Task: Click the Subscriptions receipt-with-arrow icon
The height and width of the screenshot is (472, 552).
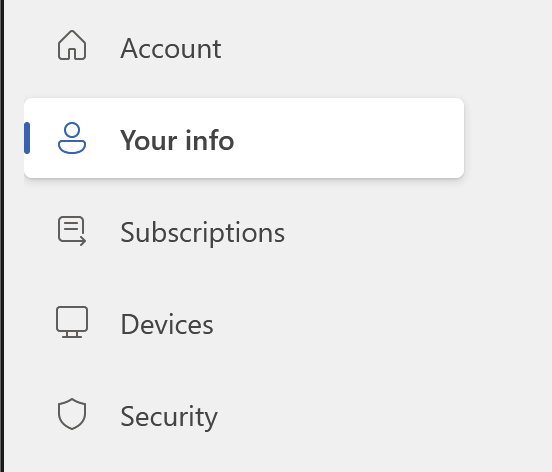Action: (x=72, y=231)
